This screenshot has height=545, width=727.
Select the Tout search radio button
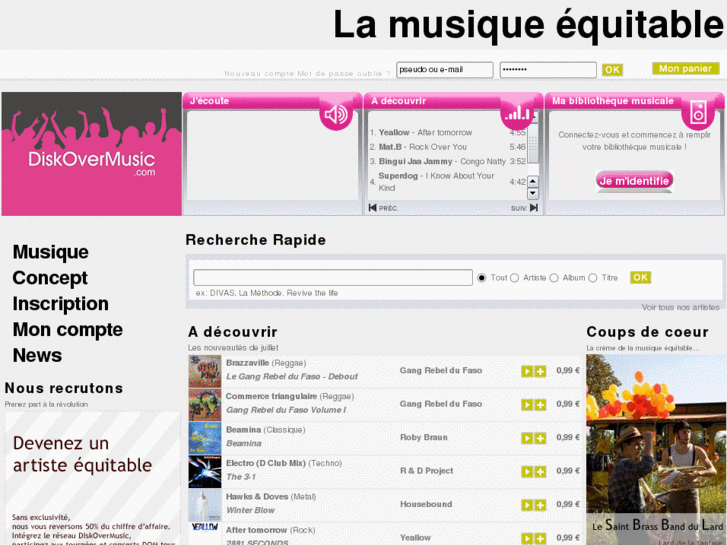click(x=482, y=278)
